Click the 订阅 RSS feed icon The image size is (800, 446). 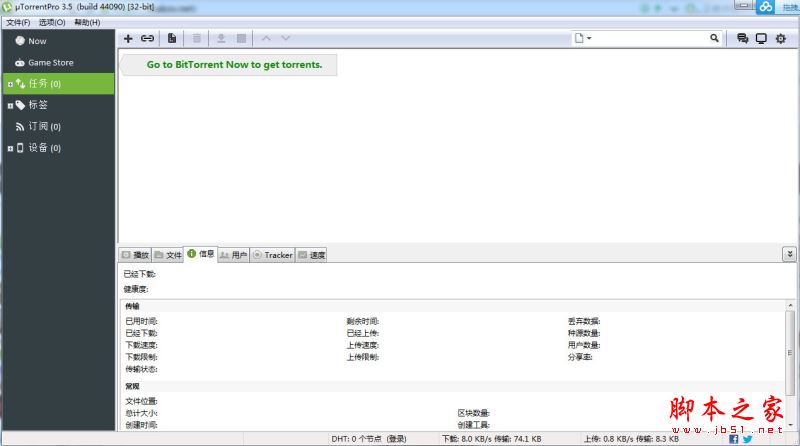click(20, 127)
